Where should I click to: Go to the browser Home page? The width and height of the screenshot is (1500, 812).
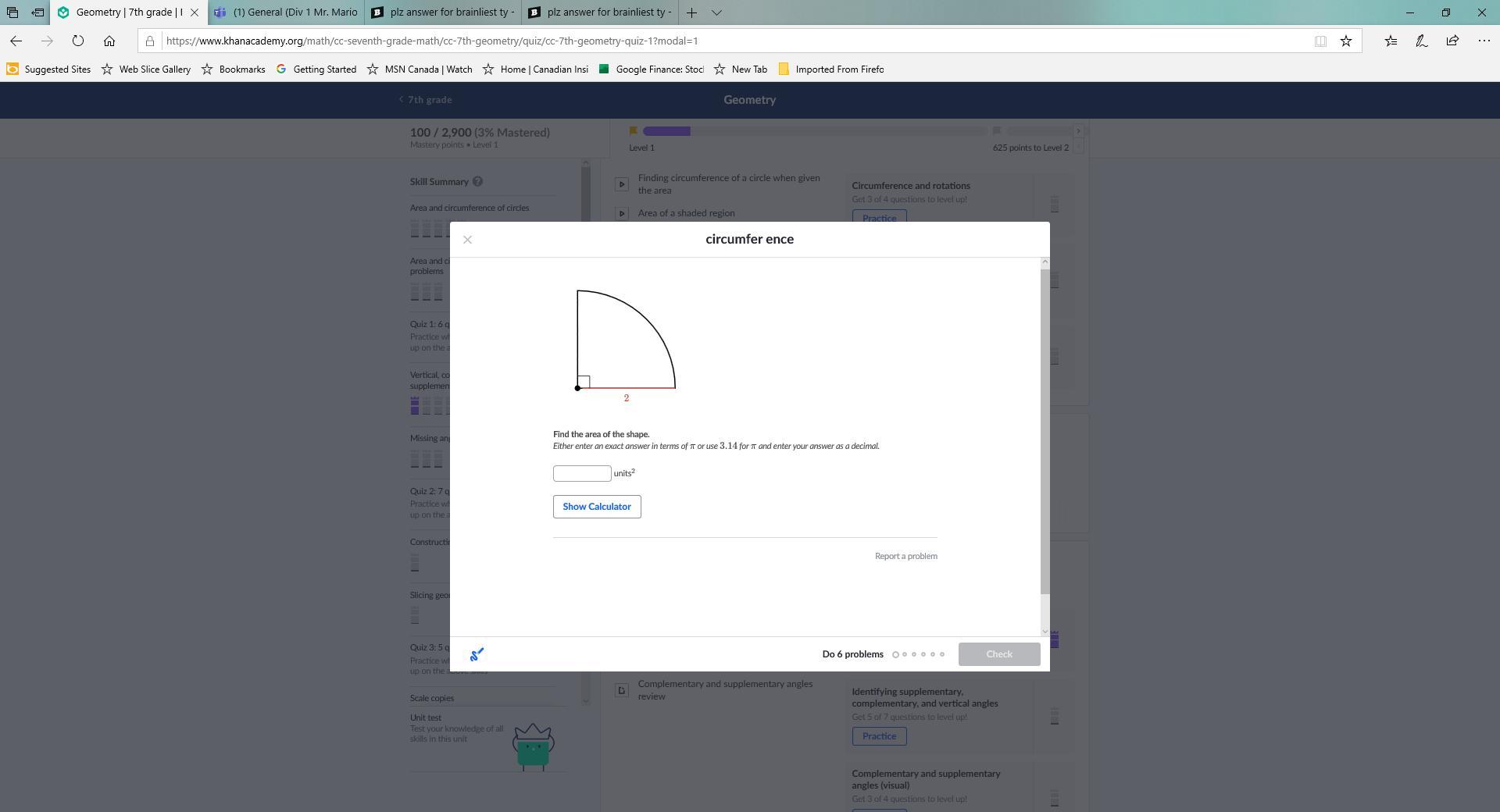[x=109, y=41]
